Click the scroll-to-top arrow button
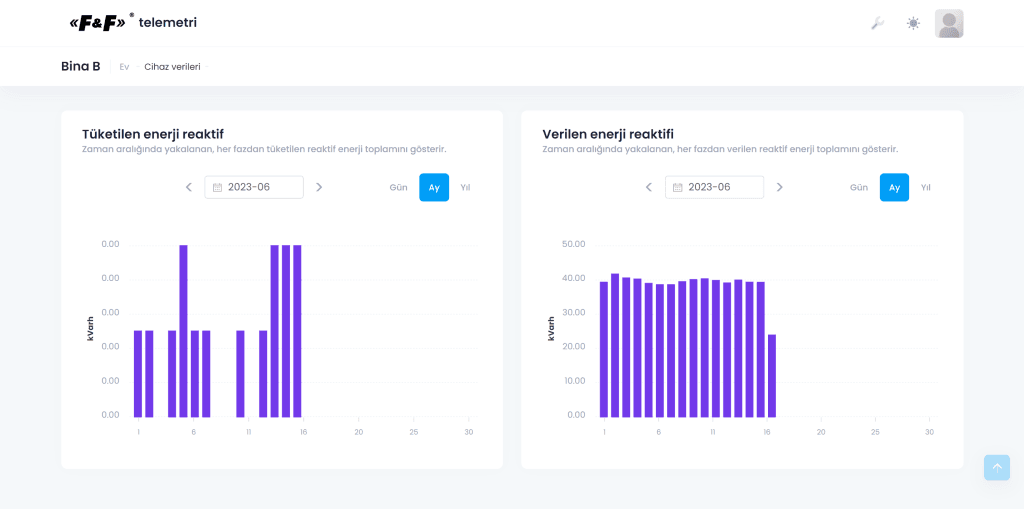The height and width of the screenshot is (509, 1024). pyautogui.click(x=997, y=467)
